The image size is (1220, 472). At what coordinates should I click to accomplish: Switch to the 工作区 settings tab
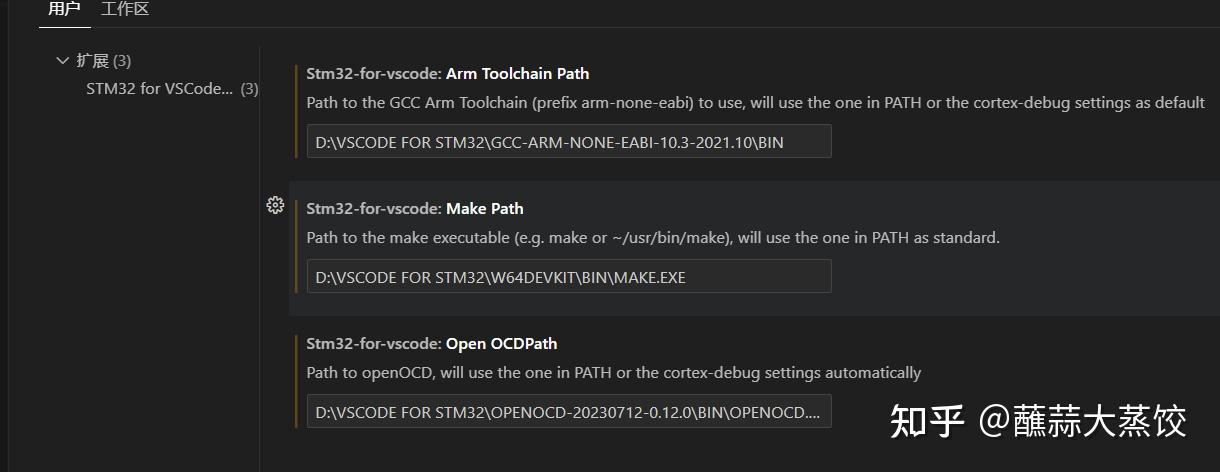[x=125, y=10]
